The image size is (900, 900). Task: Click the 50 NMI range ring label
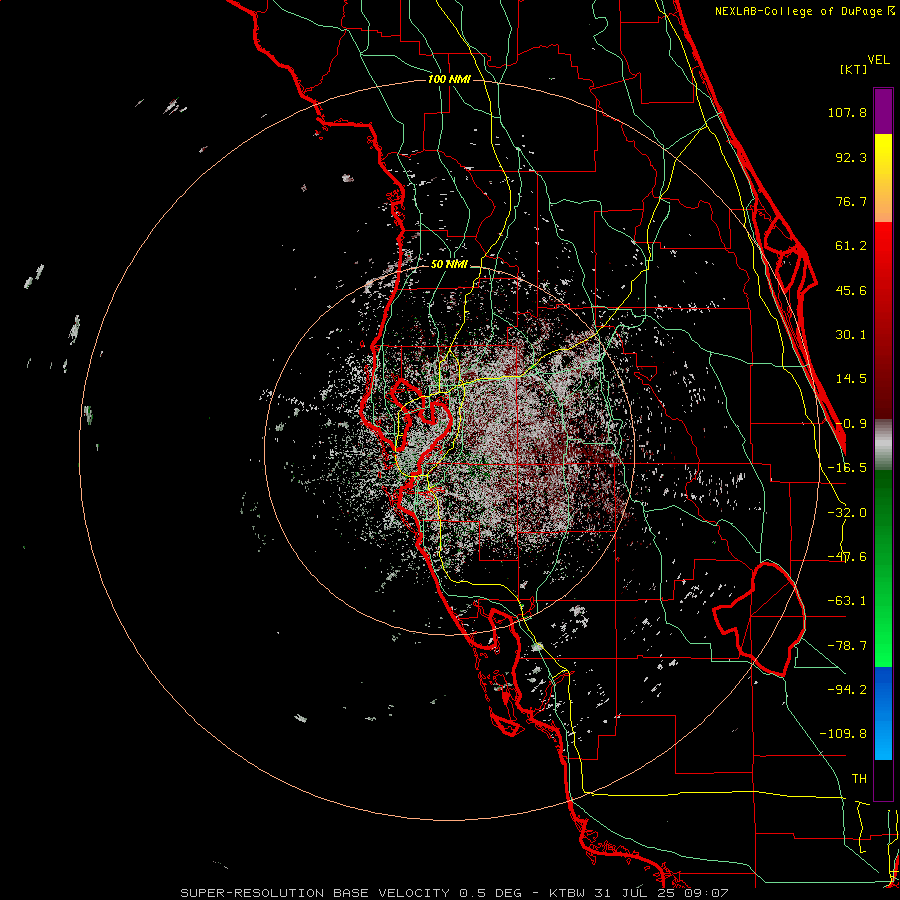click(x=449, y=265)
